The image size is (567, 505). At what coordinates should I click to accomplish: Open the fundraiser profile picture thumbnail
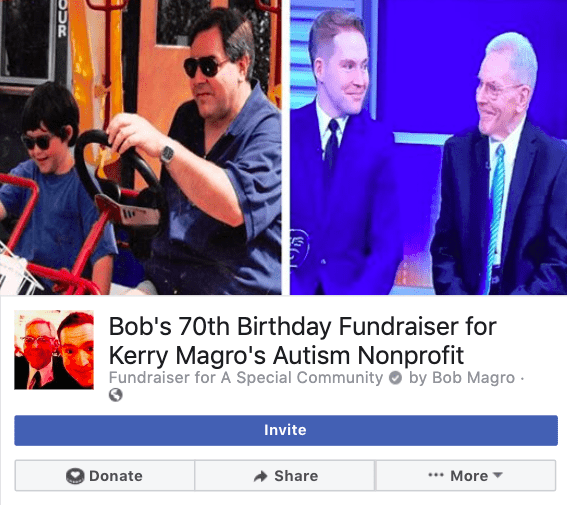coord(54,350)
